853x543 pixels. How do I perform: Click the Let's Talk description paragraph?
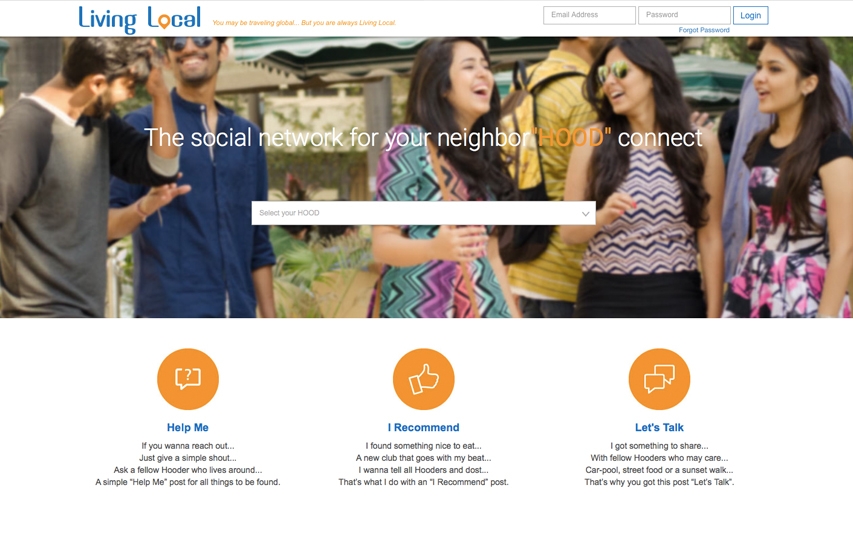click(x=659, y=464)
